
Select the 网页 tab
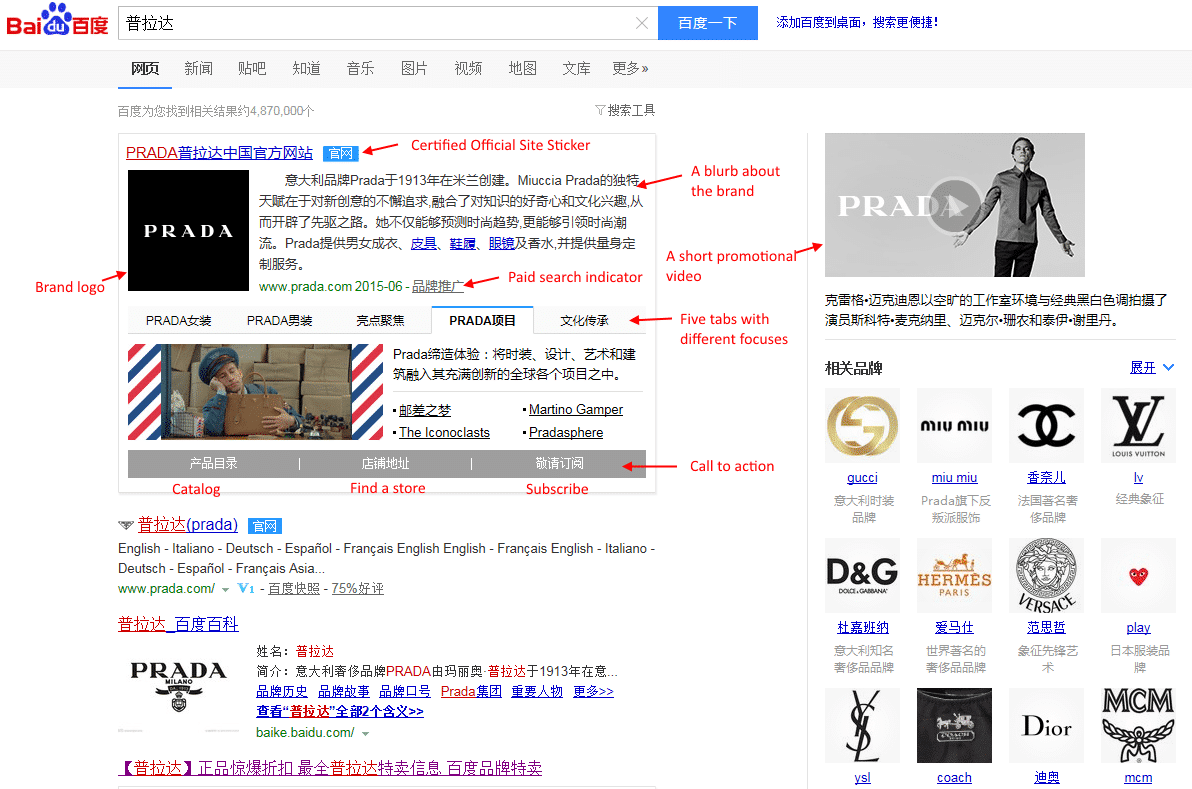coord(144,68)
